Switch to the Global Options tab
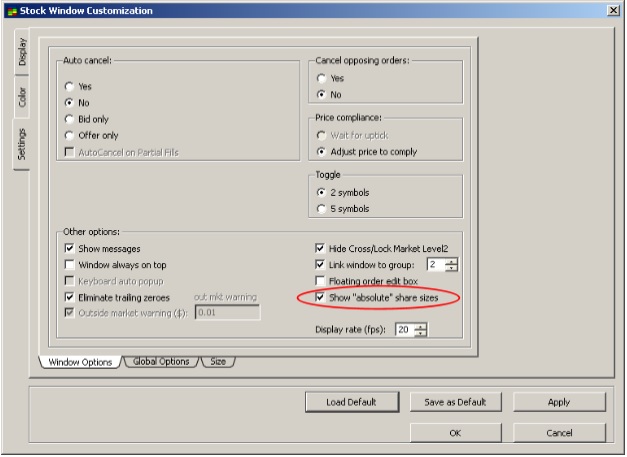Image resolution: width=627 pixels, height=457 pixels. click(x=161, y=362)
